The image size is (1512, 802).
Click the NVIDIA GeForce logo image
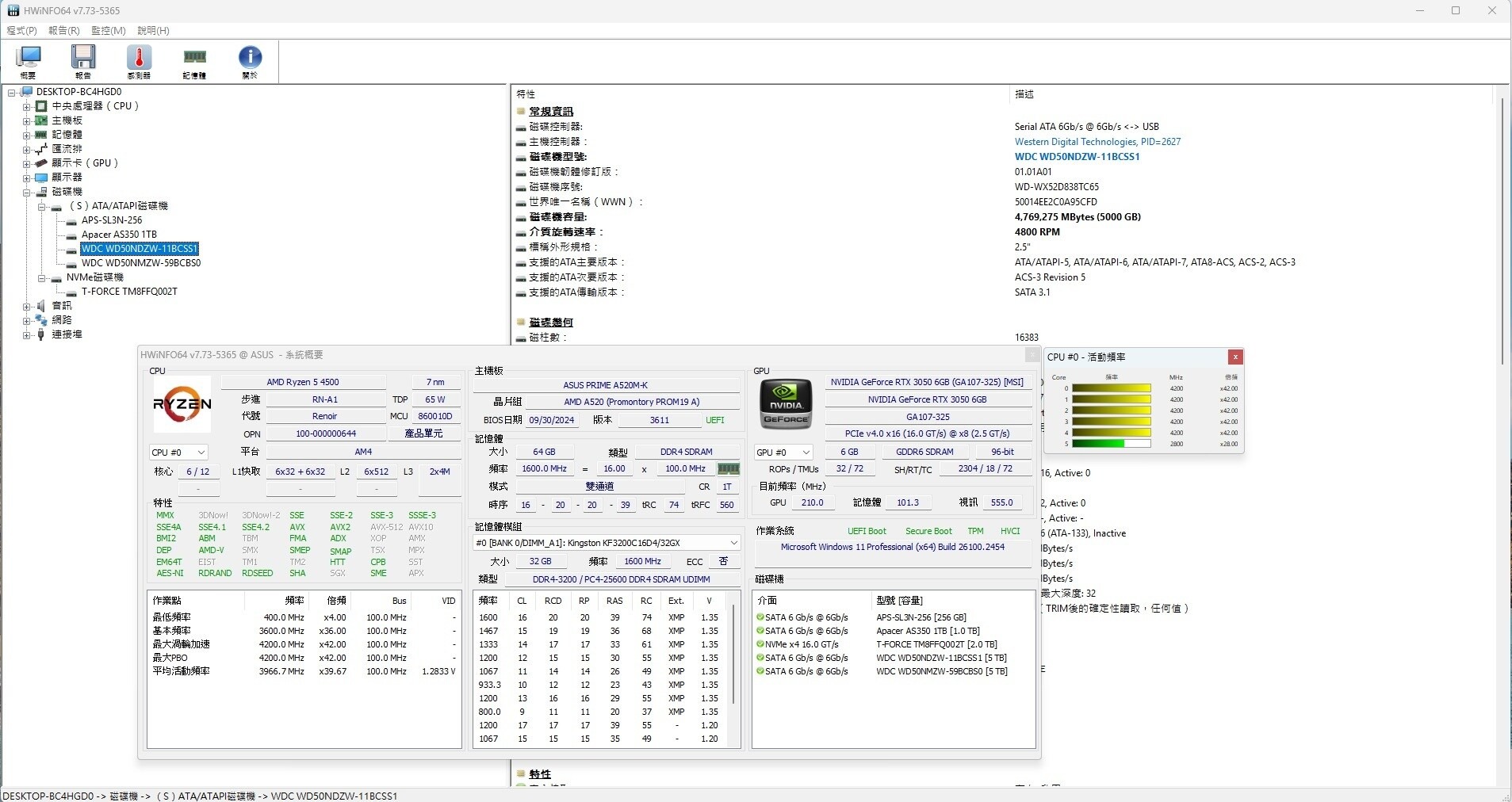pos(786,404)
